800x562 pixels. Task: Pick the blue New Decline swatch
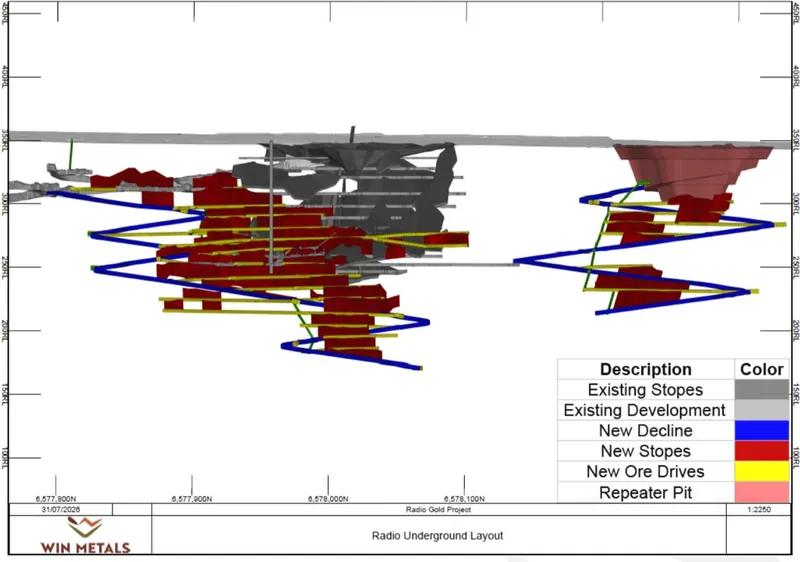pos(762,430)
